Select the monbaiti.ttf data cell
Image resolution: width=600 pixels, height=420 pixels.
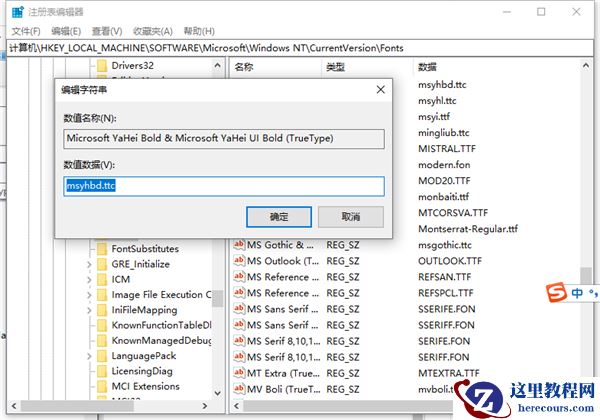click(x=443, y=197)
